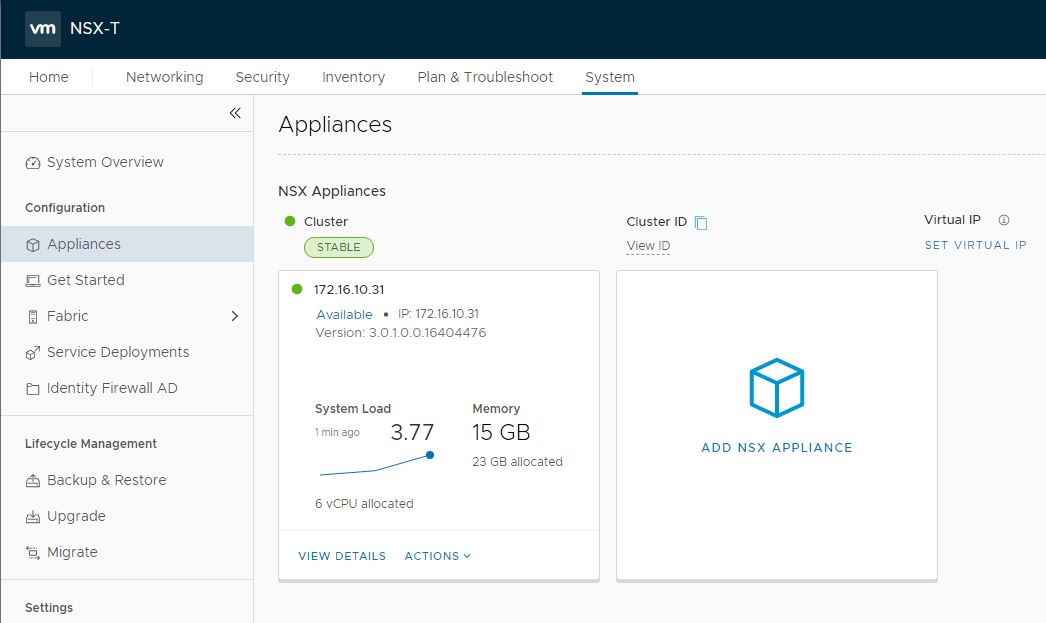Click the System Load graph data point
The height and width of the screenshot is (623, 1046).
coord(430,455)
